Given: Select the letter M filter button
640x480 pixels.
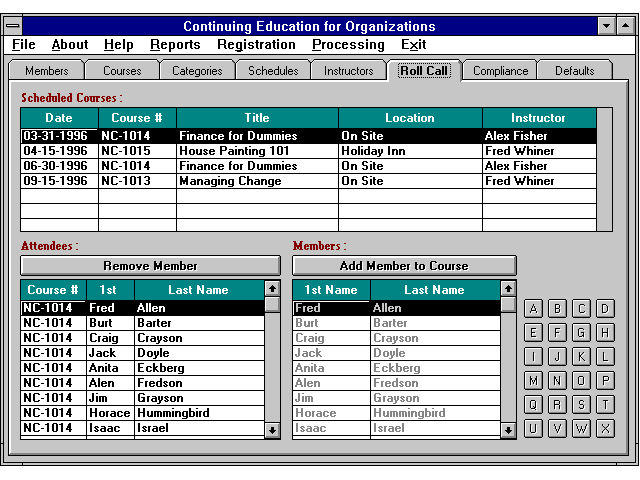Looking at the screenshot, I should 534,380.
